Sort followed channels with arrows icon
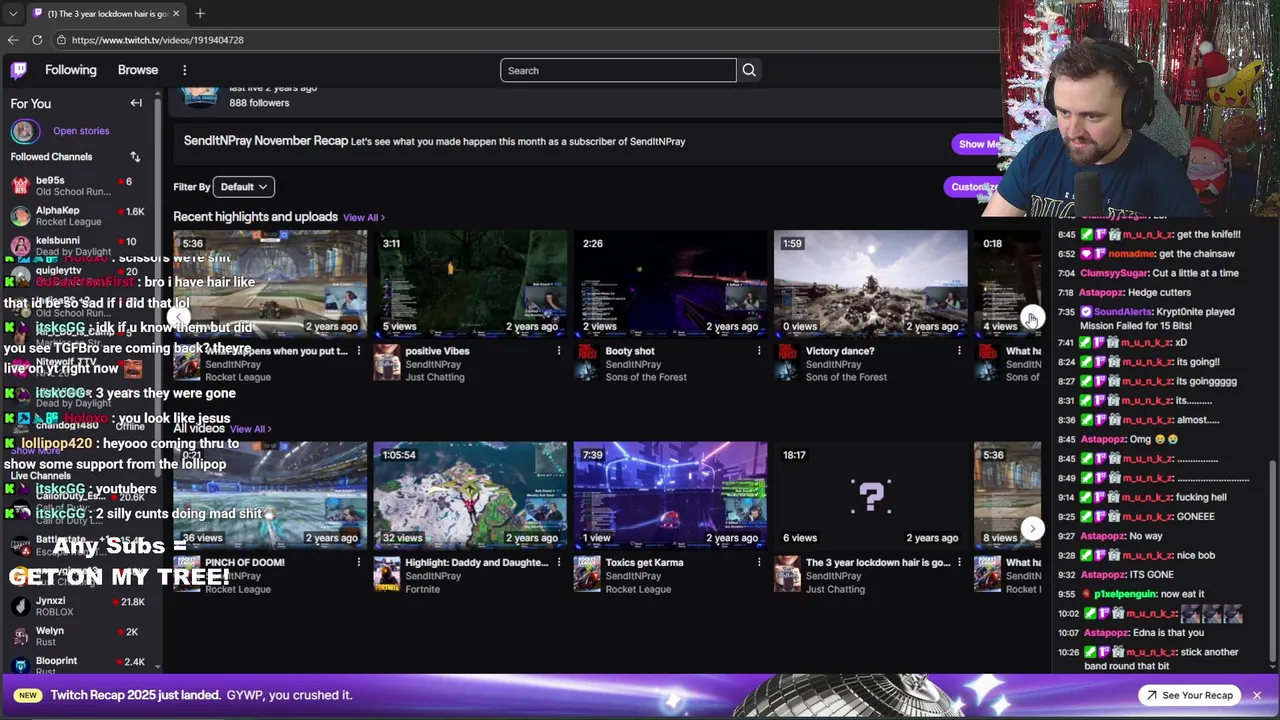This screenshot has width=1280, height=720. click(135, 157)
